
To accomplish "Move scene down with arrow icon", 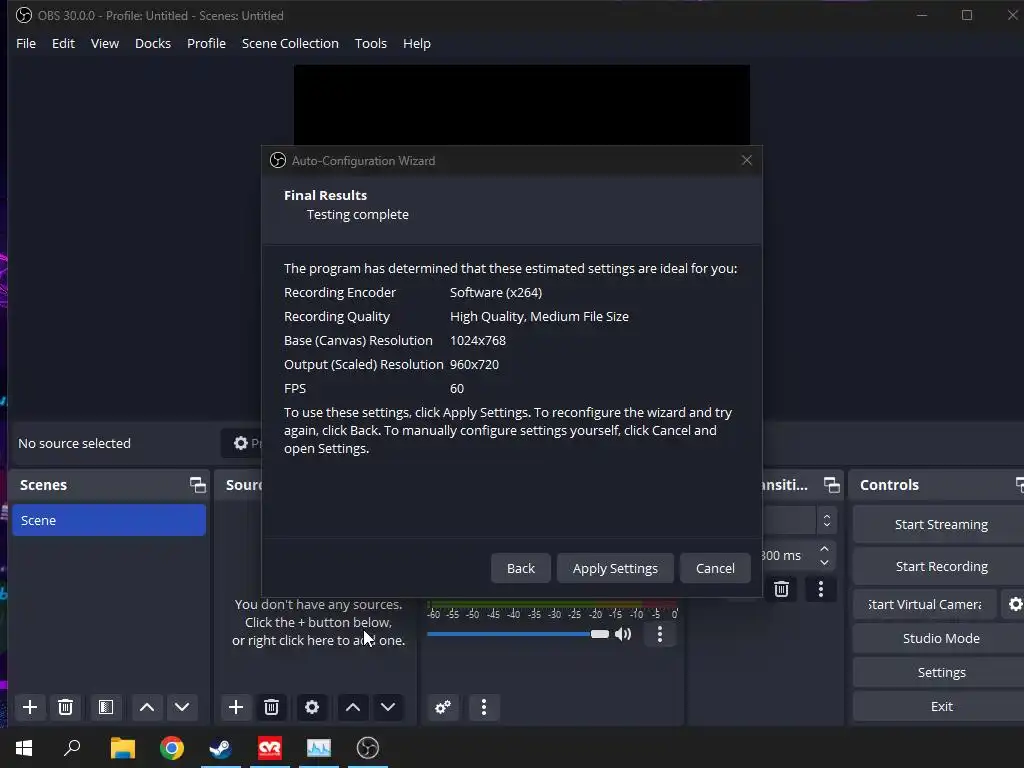I will (x=182, y=707).
